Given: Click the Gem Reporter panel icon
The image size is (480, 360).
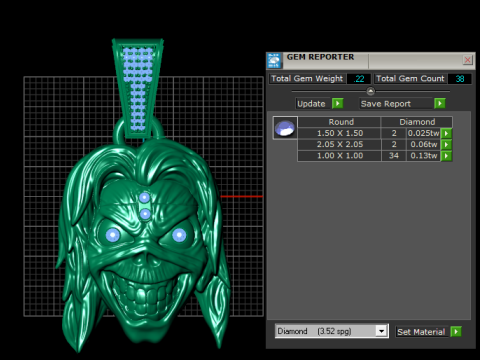Looking at the screenshot, I should (x=274, y=60).
